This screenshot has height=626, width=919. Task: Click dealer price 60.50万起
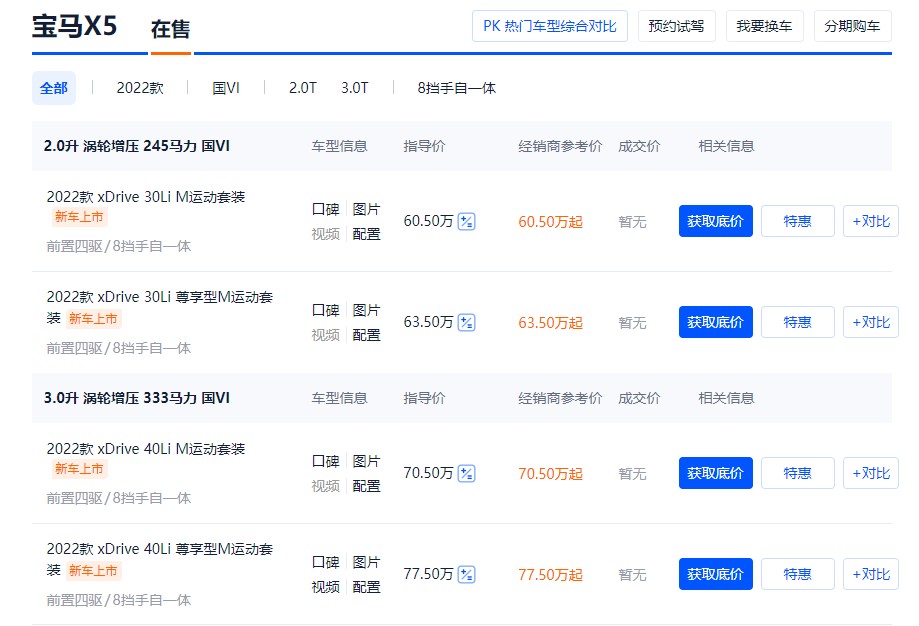point(550,222)
